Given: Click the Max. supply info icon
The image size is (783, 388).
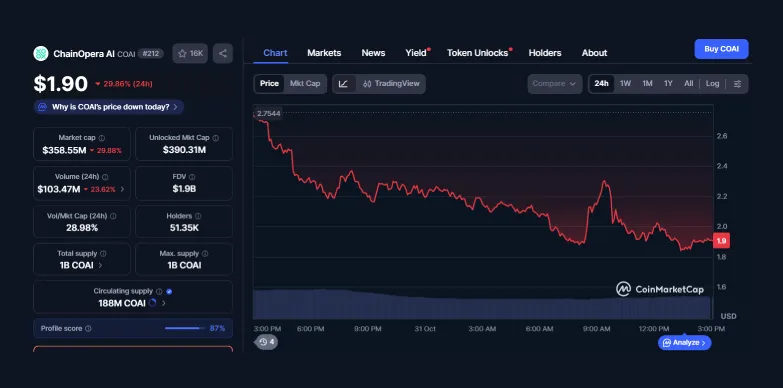Looking at the screenshot, I should pyautogui.click(x=205, y=254).
